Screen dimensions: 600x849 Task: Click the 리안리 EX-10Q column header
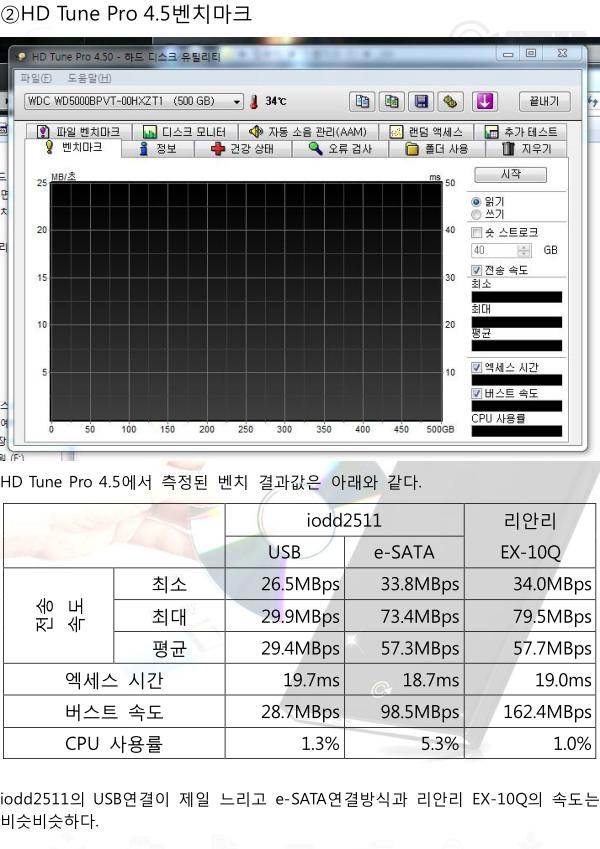click(x=530, y=536)
